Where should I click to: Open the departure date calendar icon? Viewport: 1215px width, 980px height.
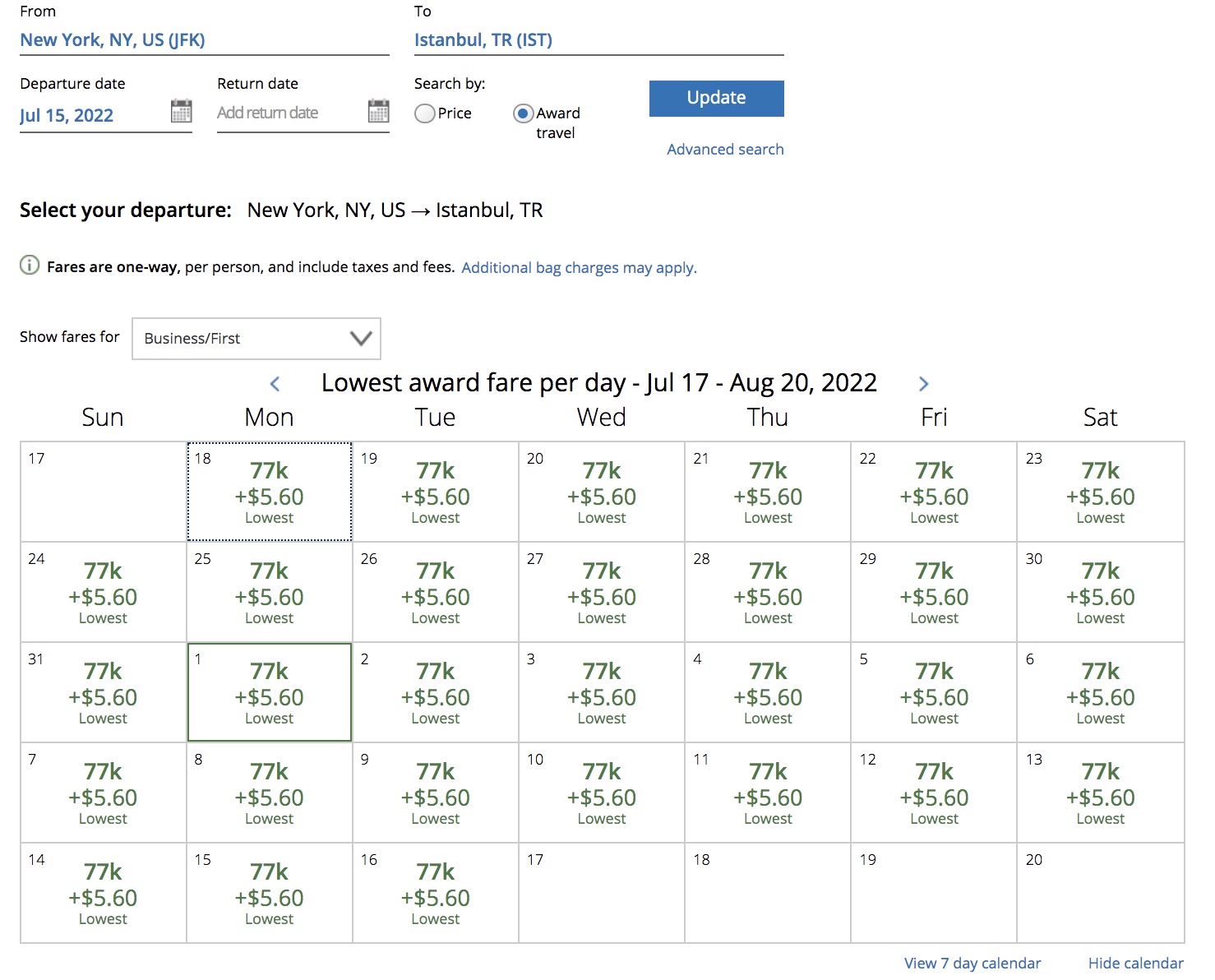pos(181,111)
